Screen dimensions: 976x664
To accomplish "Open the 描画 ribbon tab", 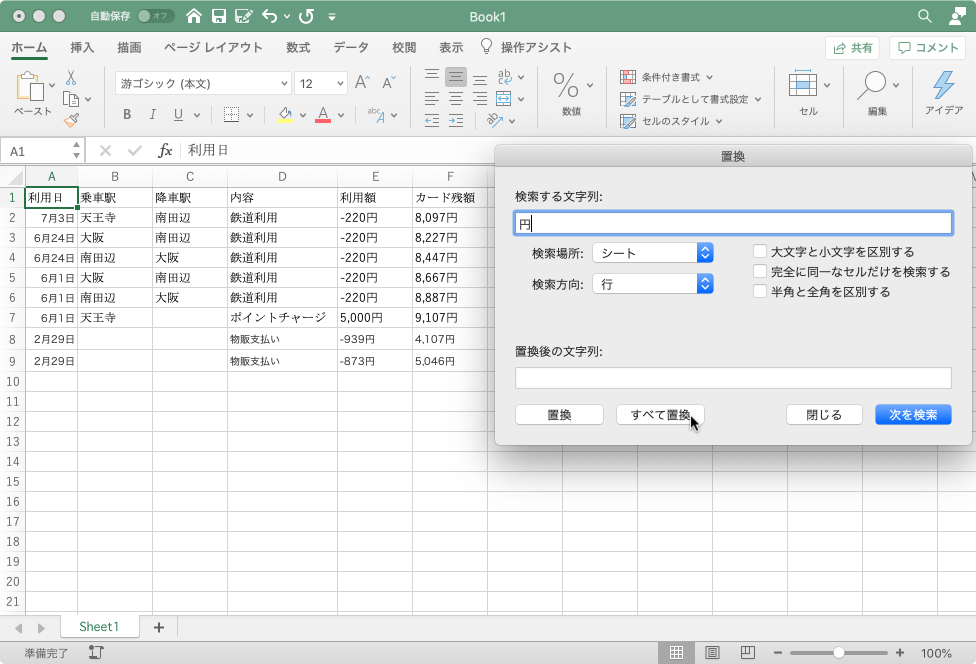I will click(129, 47).
